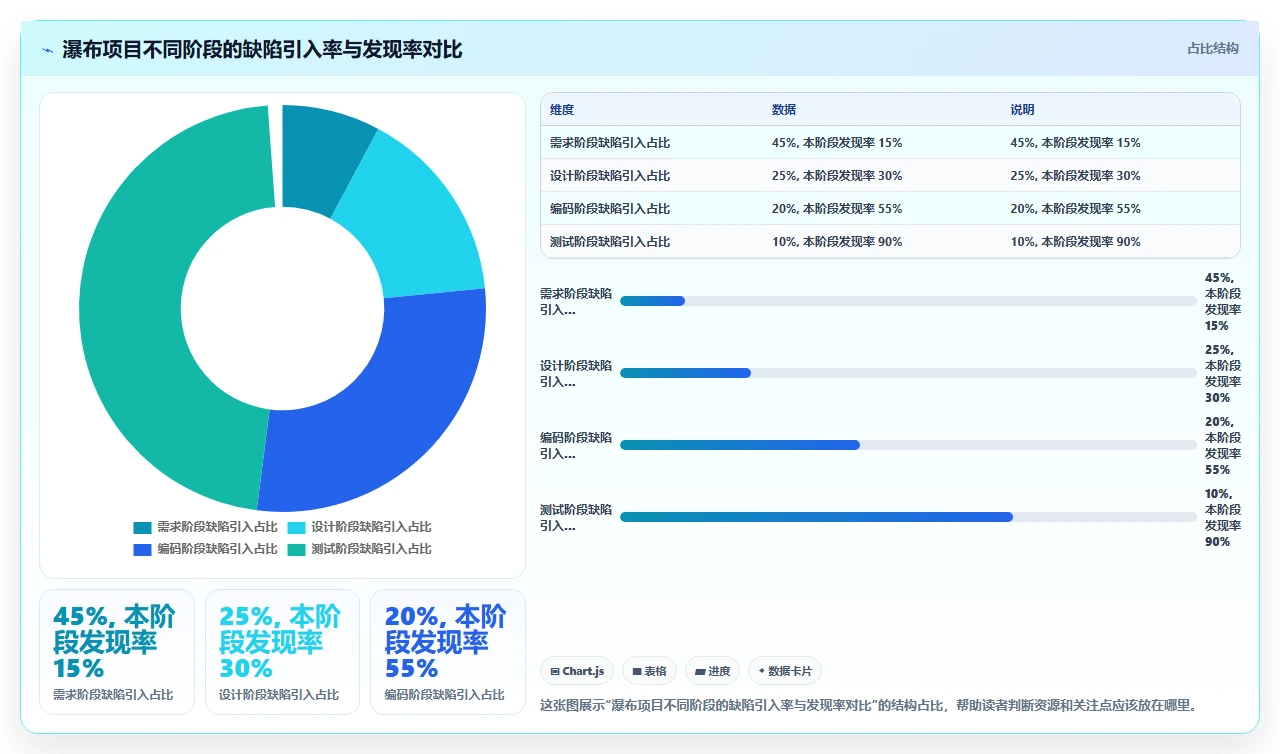Click the 占比结构 label in header
This screenshot has width=1280, height=754.
(x=1213, y=49)
